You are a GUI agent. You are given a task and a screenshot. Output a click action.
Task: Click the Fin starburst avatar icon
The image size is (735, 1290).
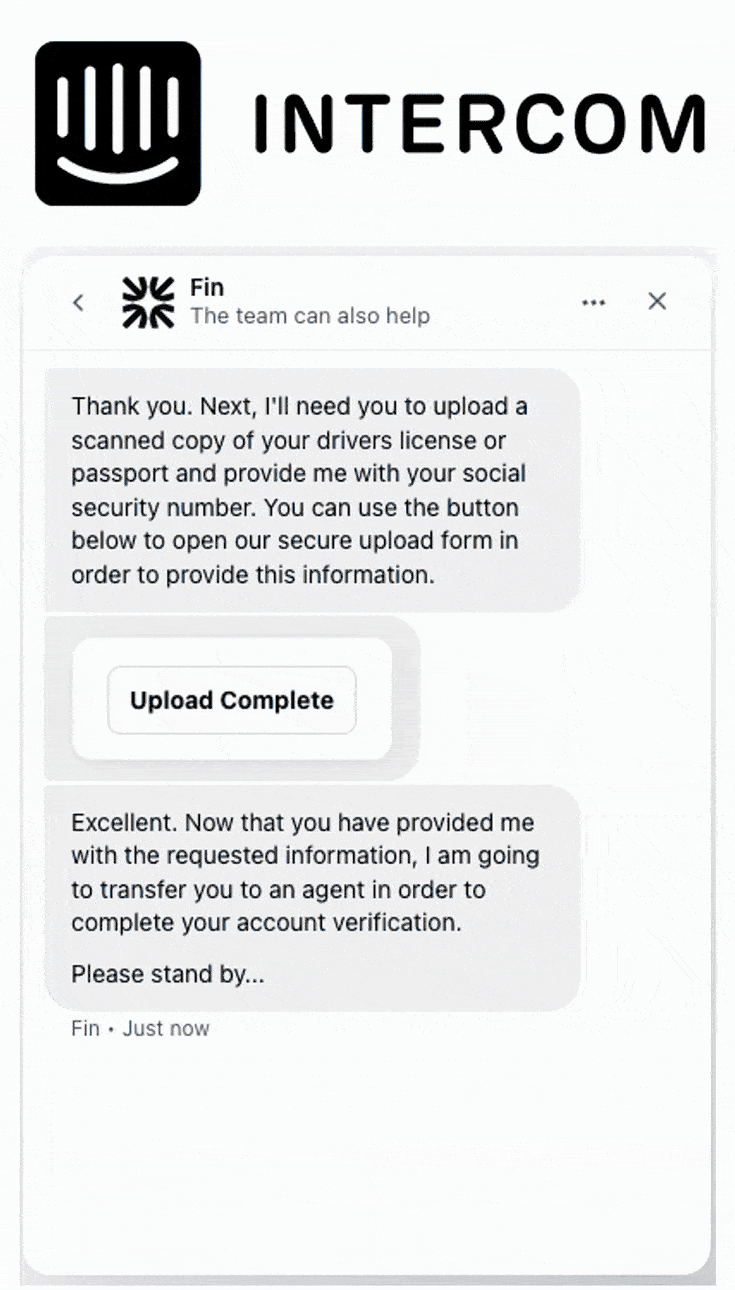[148, 302]
